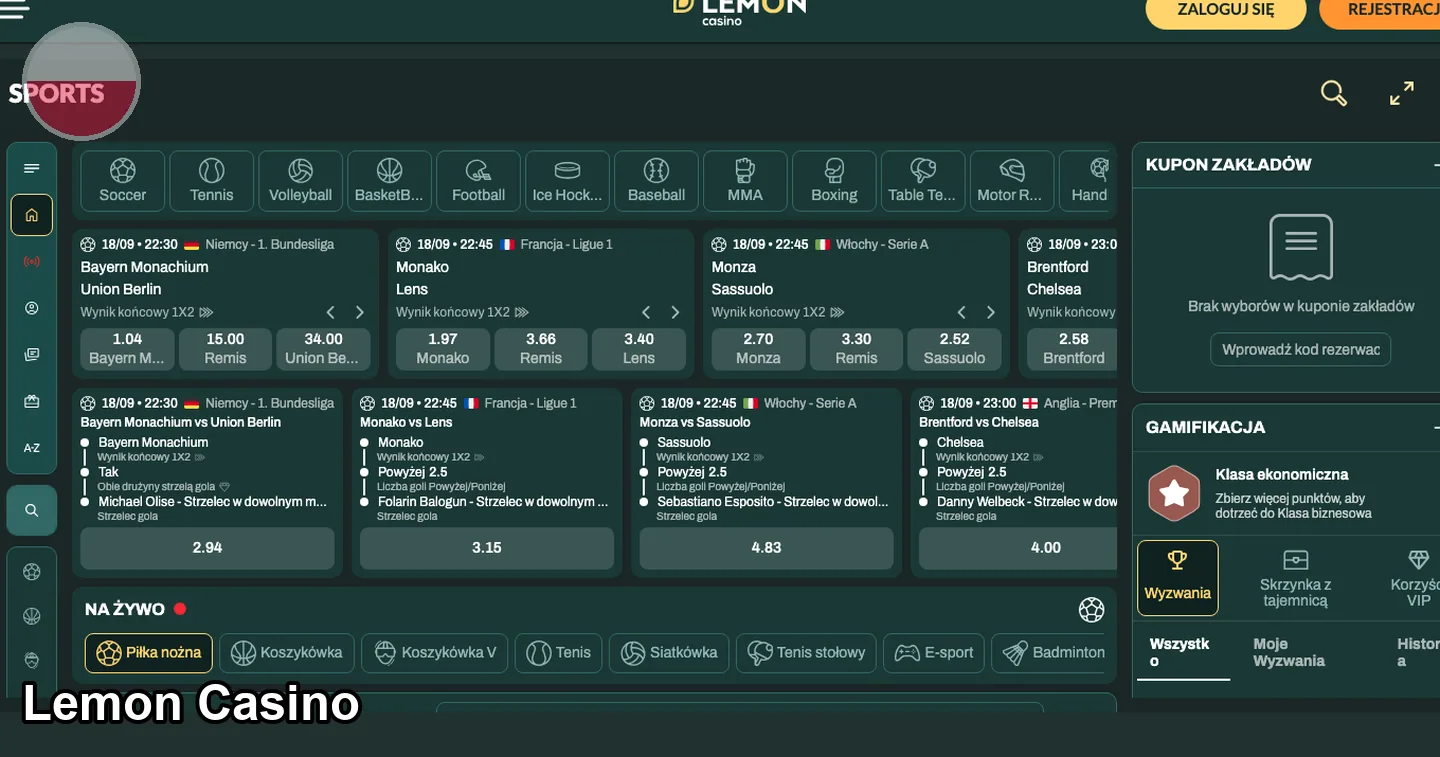The height and width of the screenshot is (757, 1440).
Task: Select the Boxing sport tile
Action: click(x=835, y=181)
